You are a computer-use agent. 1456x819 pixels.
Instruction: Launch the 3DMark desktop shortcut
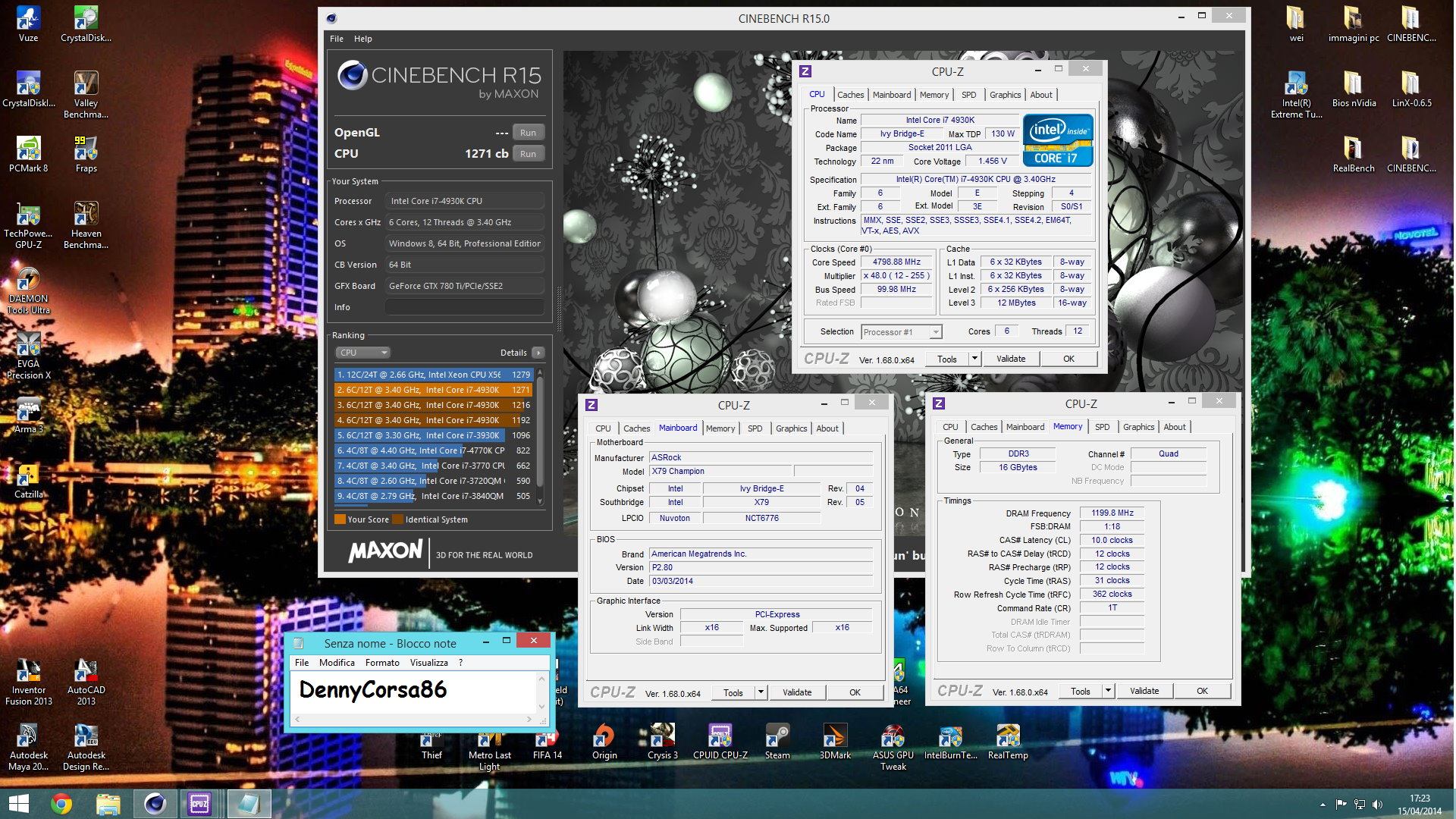pyautogui.click(x=835, y=741)
